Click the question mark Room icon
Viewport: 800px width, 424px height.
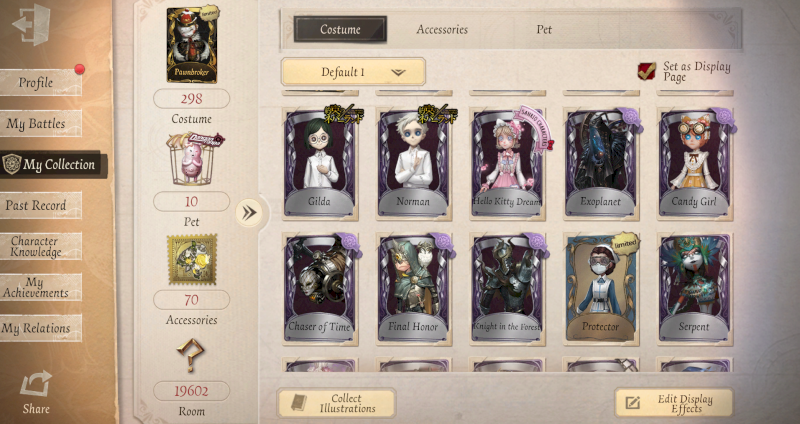pos(190,355)
